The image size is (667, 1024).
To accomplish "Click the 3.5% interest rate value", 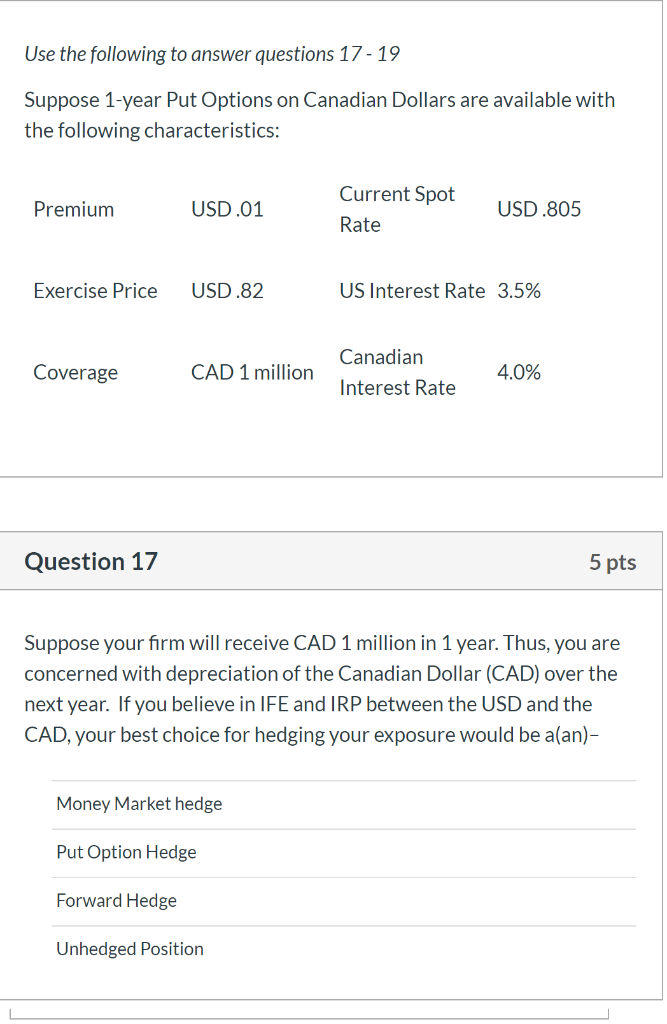I will pos(518,291).
